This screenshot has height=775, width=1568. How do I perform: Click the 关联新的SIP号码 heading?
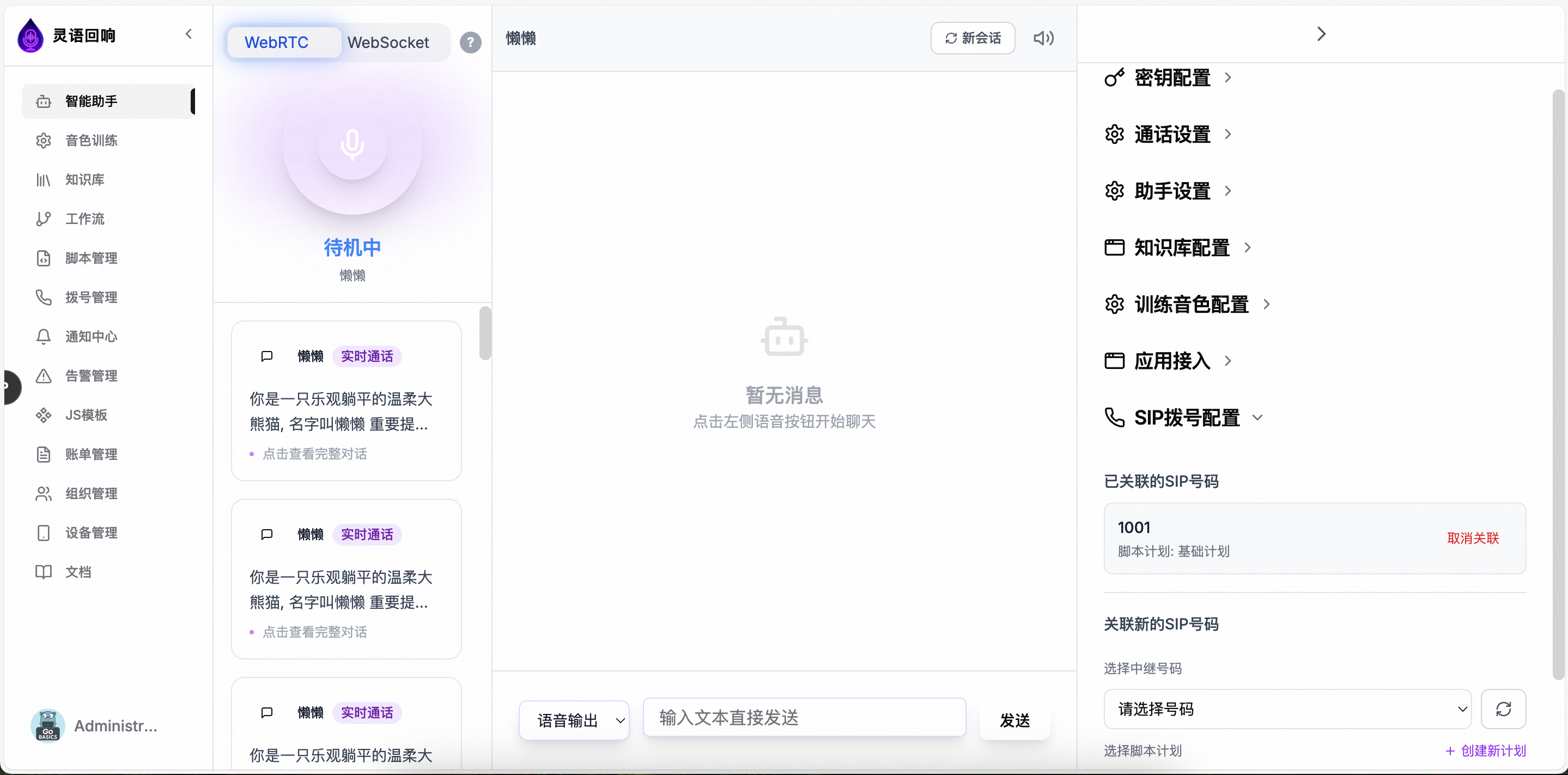tap(1161, 624)
